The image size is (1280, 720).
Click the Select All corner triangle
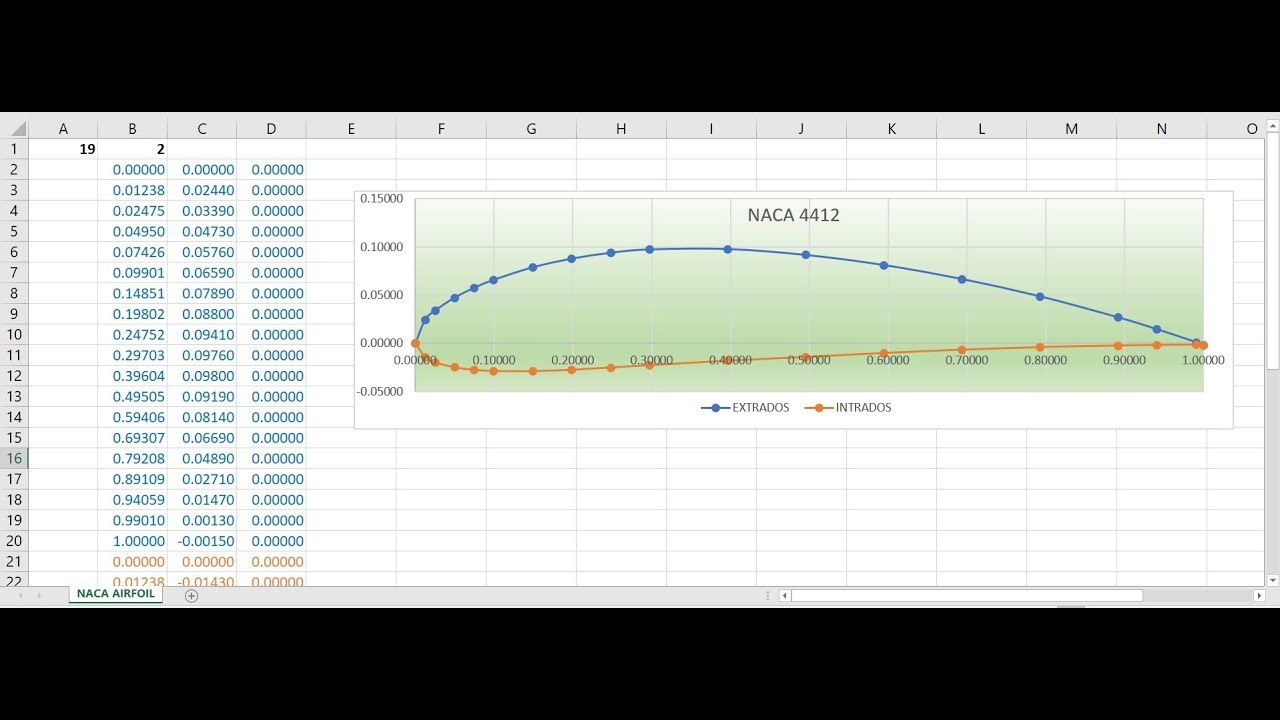[x=19, y=129]
